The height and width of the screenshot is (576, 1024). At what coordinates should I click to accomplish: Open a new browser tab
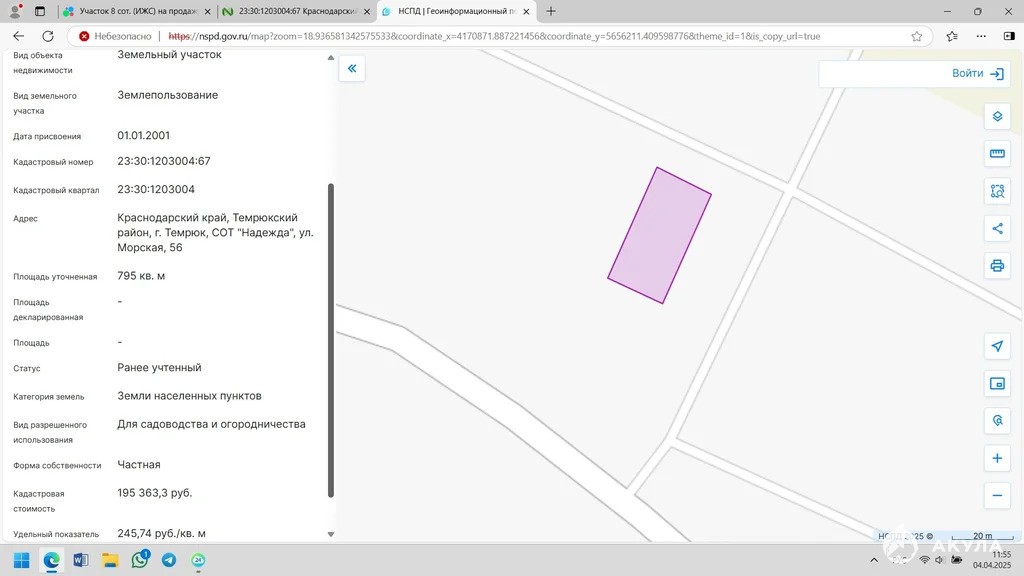[x=551, y=11]
